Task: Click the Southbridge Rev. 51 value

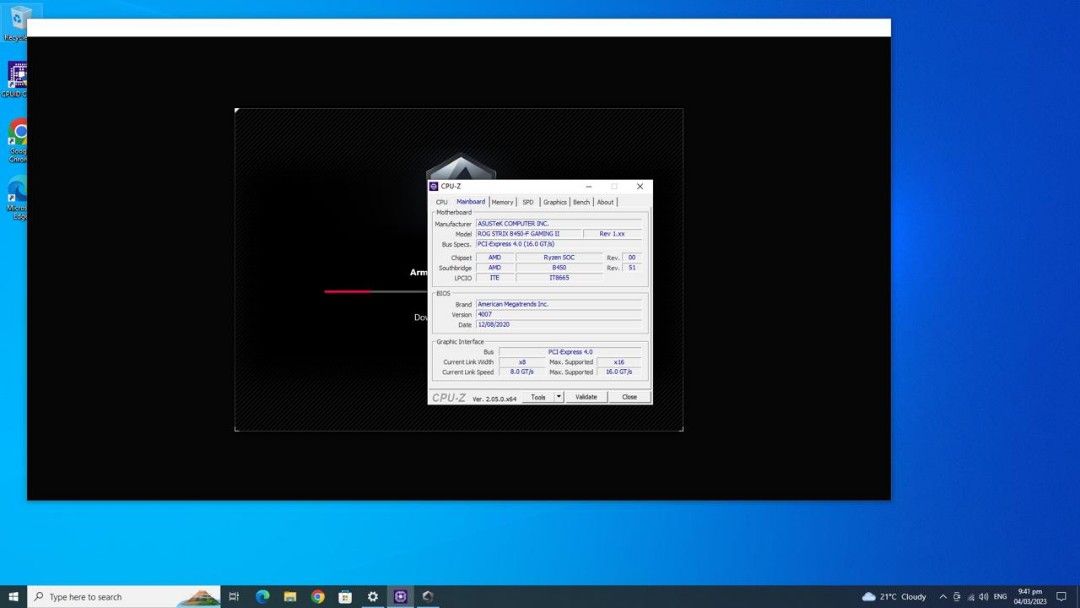Action: [x=632, y=267]
